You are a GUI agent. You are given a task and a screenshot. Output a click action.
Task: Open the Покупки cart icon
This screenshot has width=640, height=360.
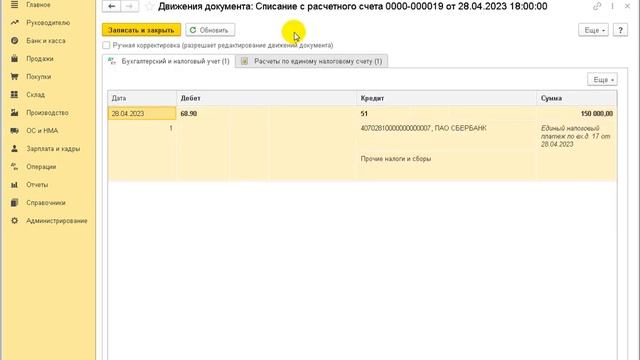(x=14, y=77)
